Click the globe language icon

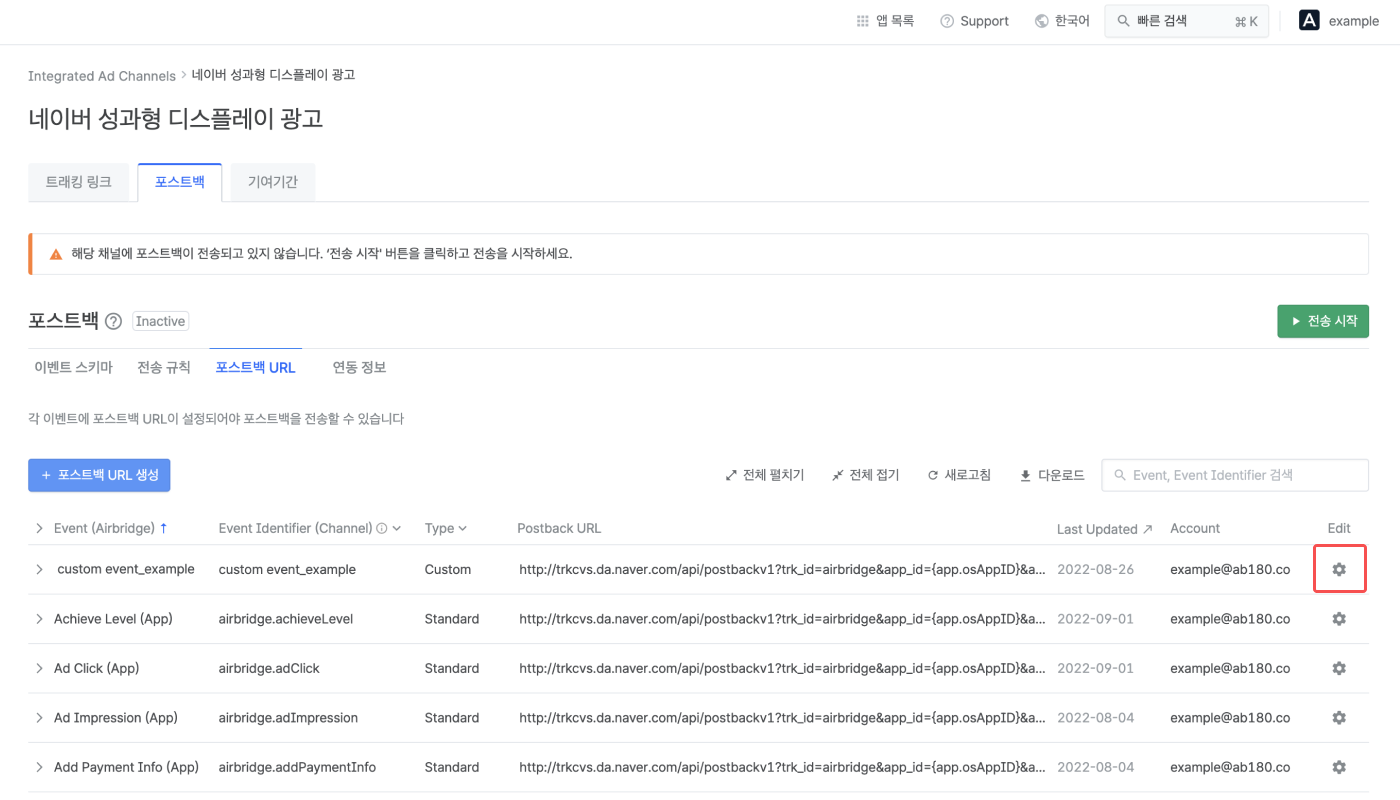click(1042, 21)
